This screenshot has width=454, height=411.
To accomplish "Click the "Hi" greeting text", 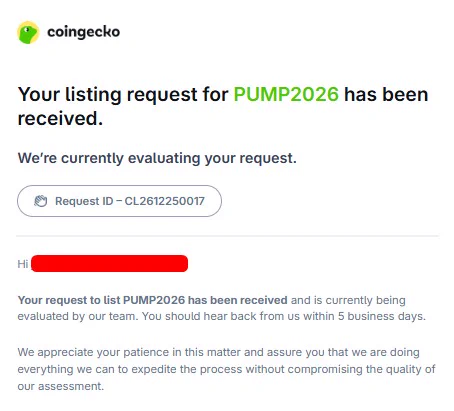I will point(23,264).
